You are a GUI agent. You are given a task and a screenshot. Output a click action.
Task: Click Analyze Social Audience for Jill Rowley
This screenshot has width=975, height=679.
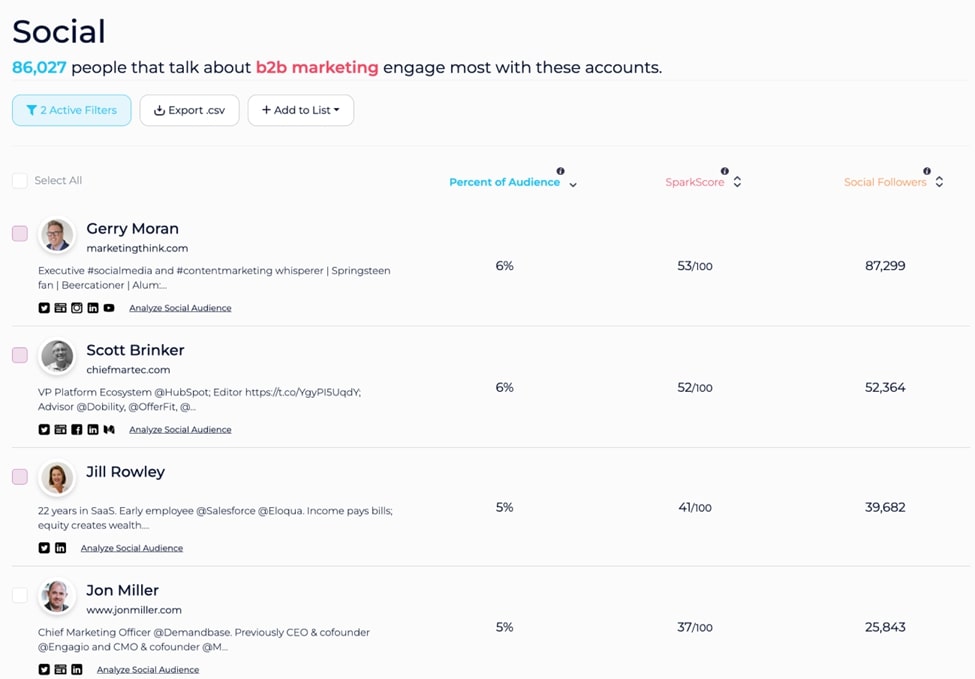[131, 548]
